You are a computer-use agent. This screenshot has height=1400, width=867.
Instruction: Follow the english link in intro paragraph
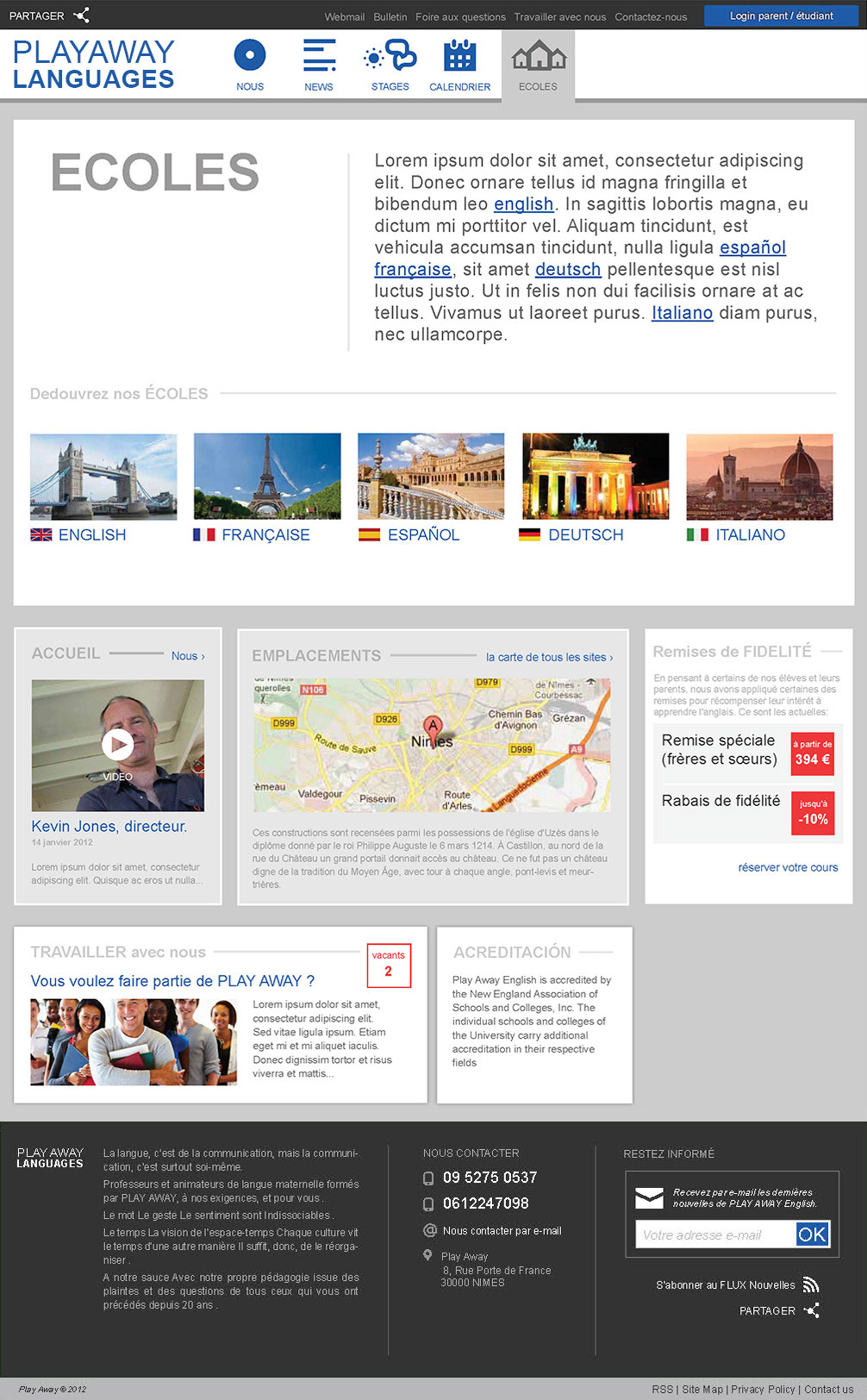[x=523, y=204]
